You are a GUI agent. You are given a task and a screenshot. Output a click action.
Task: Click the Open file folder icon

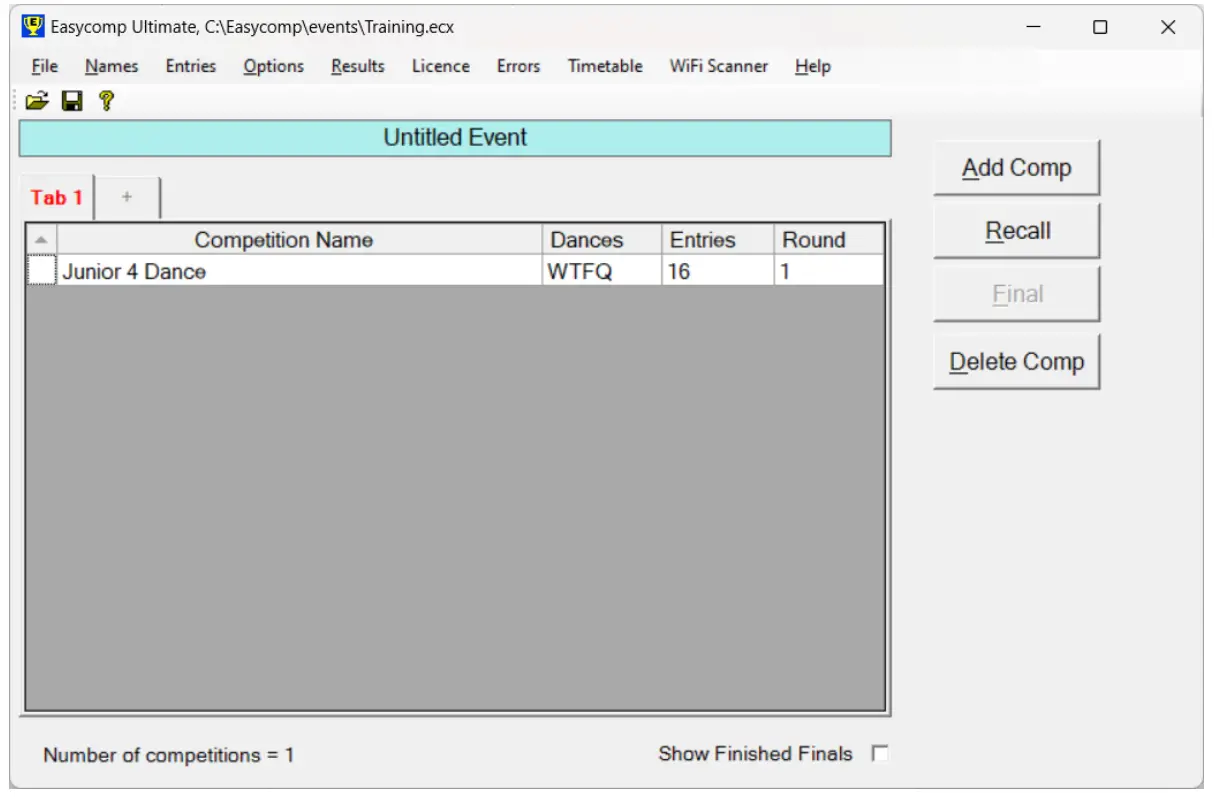[37, 100]
